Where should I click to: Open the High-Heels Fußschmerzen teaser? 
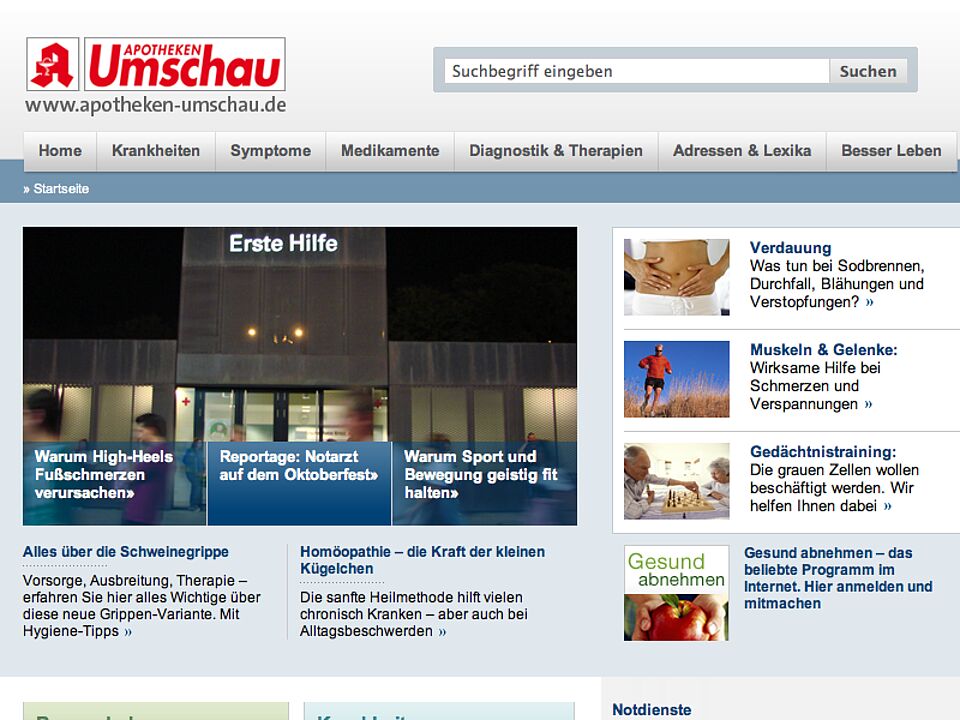(104, 475)
